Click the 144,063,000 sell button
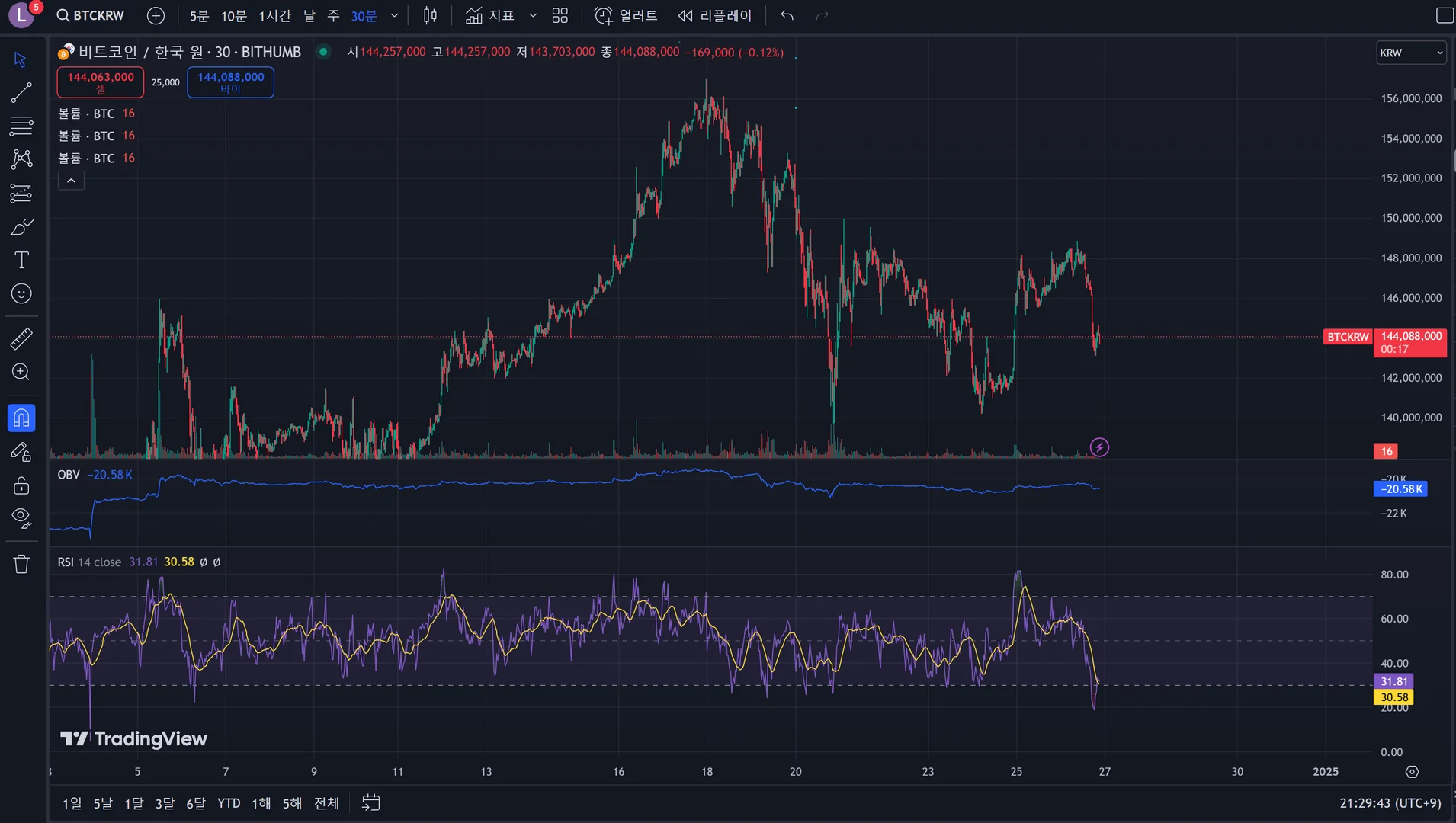1456x823 pixels. pos(101,82)
